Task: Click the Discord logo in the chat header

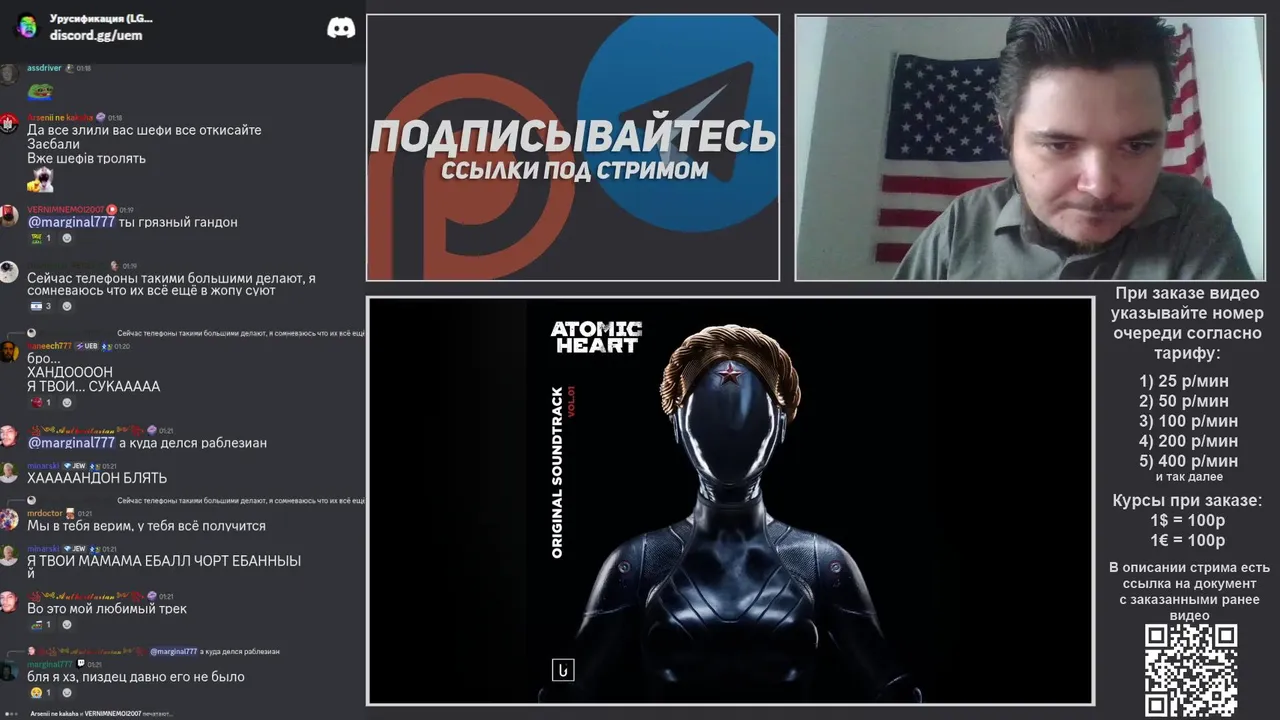Action: pos(341,28)
